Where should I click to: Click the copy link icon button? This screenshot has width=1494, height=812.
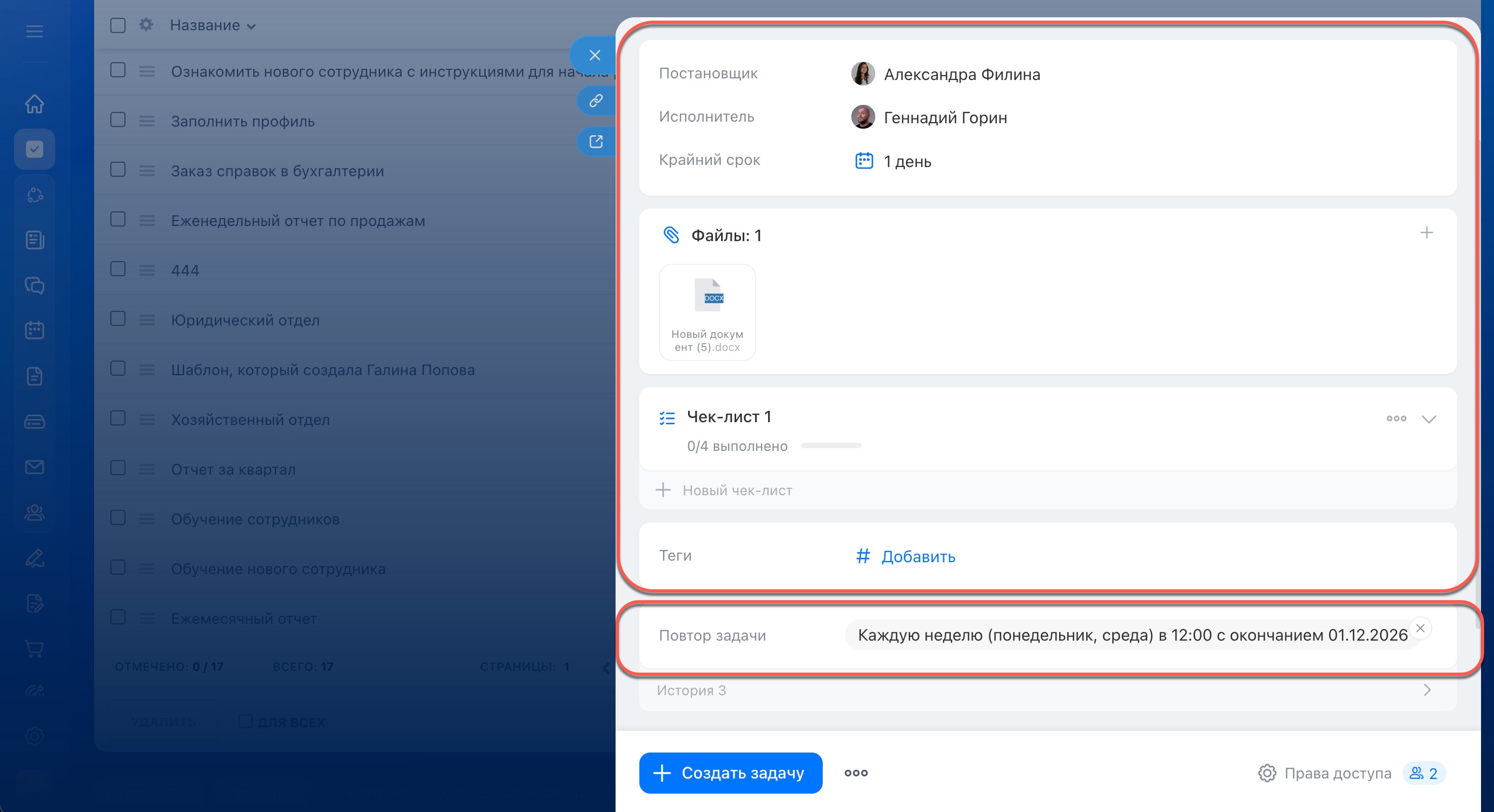596,101
